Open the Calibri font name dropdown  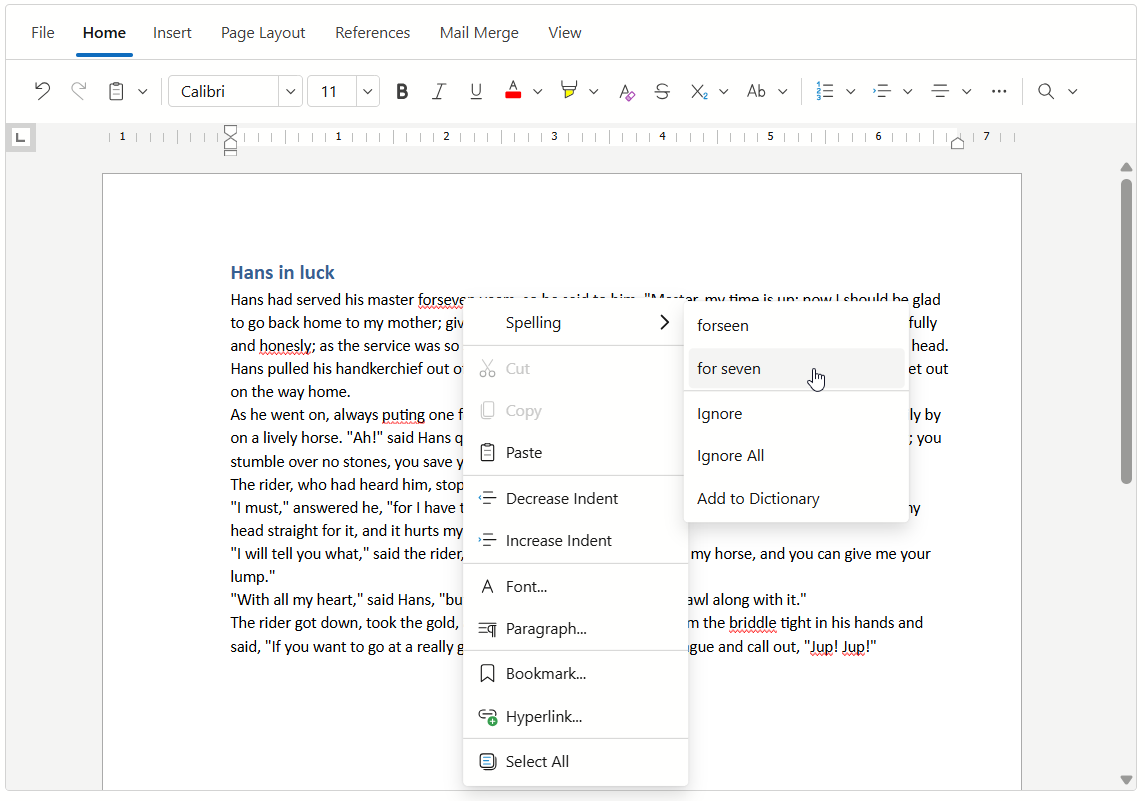(289, 91)
